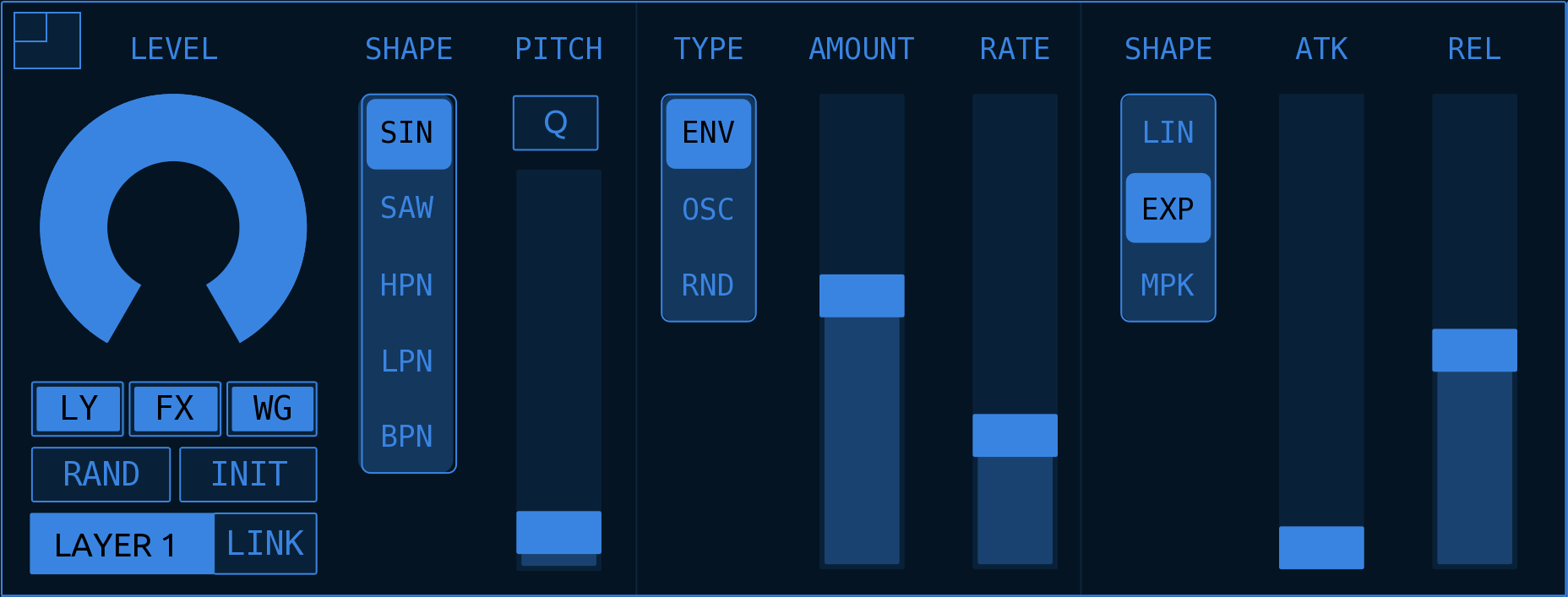Toggle the LY button
1568x597 pixels.
coord(78,409)
